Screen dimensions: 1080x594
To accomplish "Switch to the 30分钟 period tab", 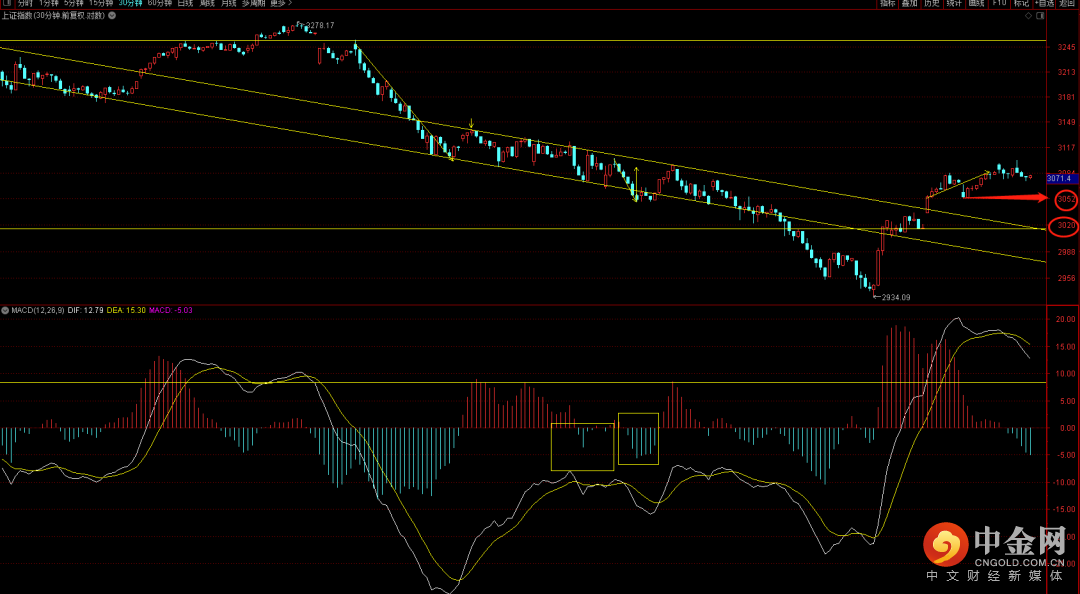I will 130,4.
